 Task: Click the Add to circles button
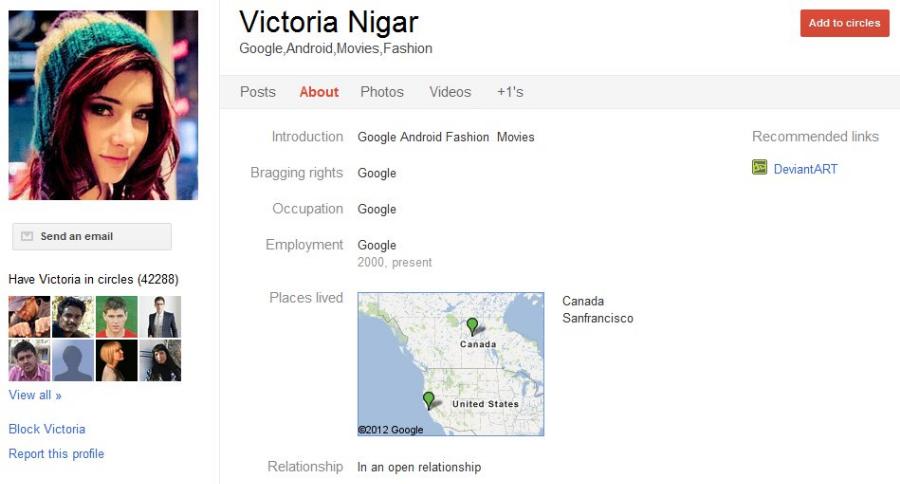coord(844,23)
